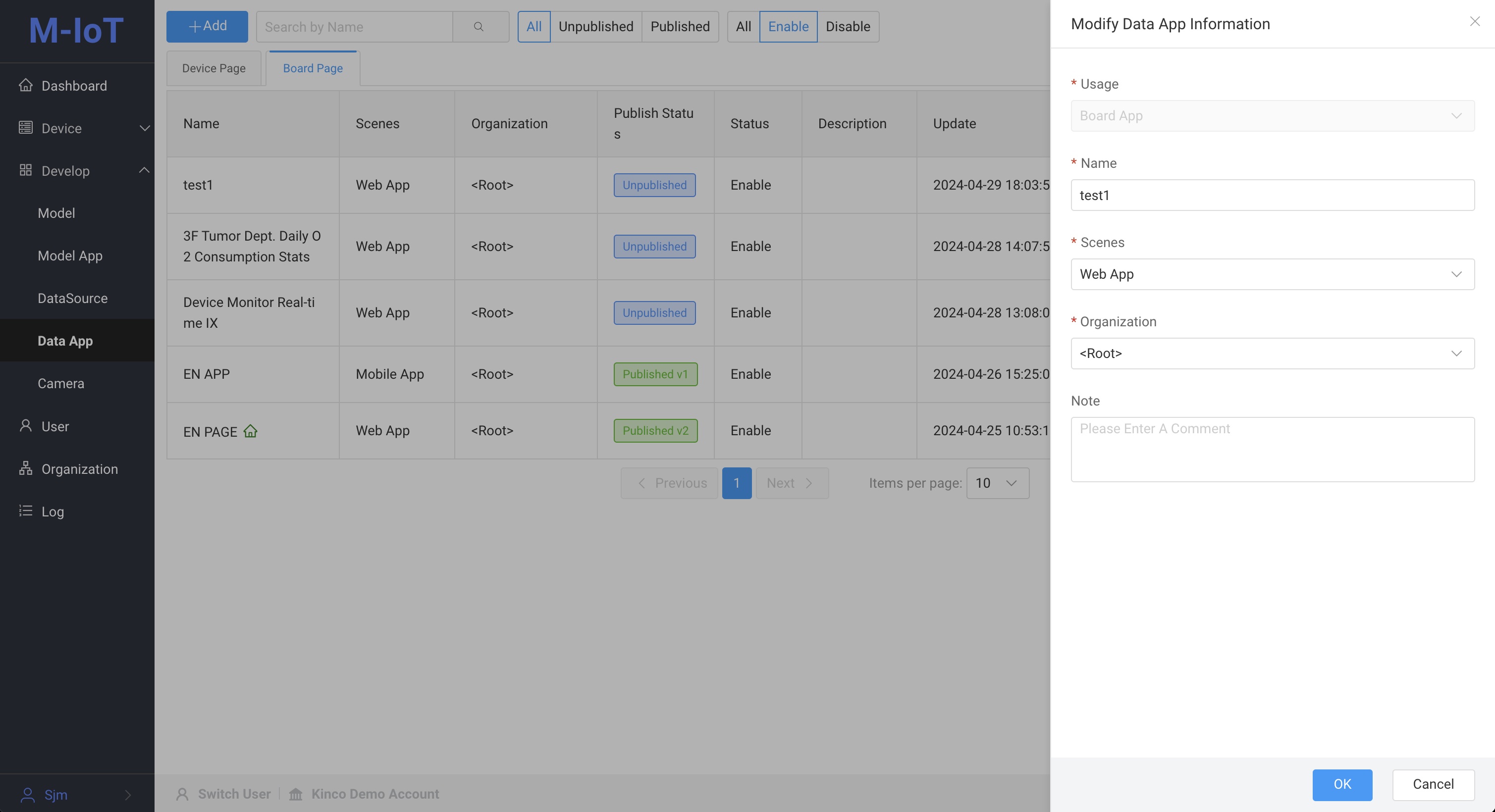Click the test1 row name cell

pos(253,185)
